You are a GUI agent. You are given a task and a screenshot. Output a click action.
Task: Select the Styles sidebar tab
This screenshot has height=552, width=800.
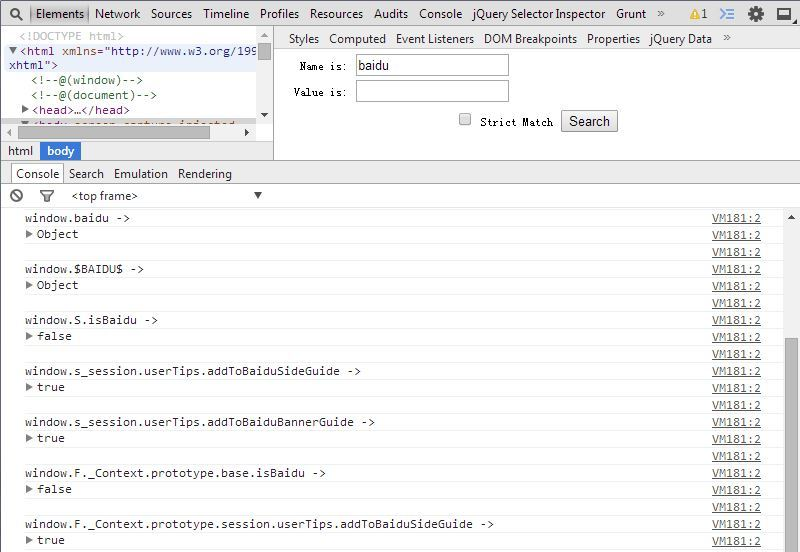click(304, 39)
